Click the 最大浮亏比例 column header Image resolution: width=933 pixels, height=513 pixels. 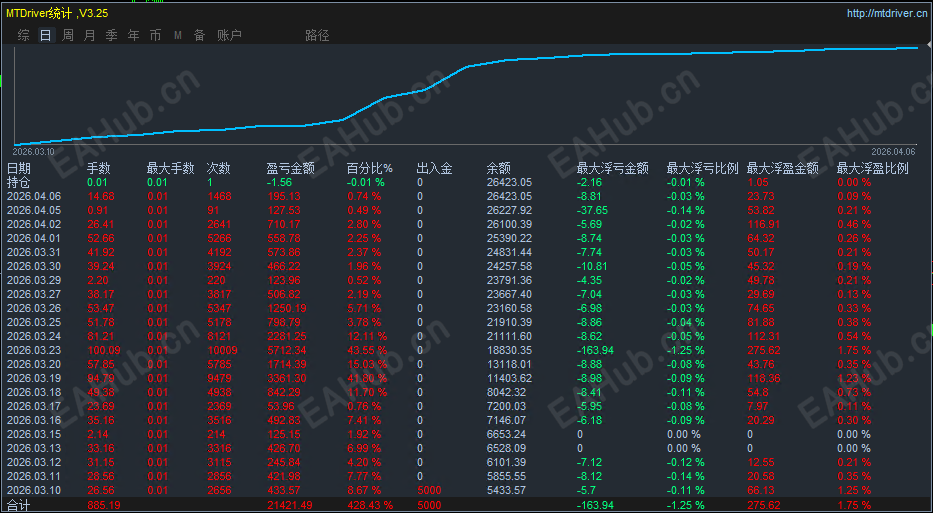pyautogui.click(x=702, y=169)
